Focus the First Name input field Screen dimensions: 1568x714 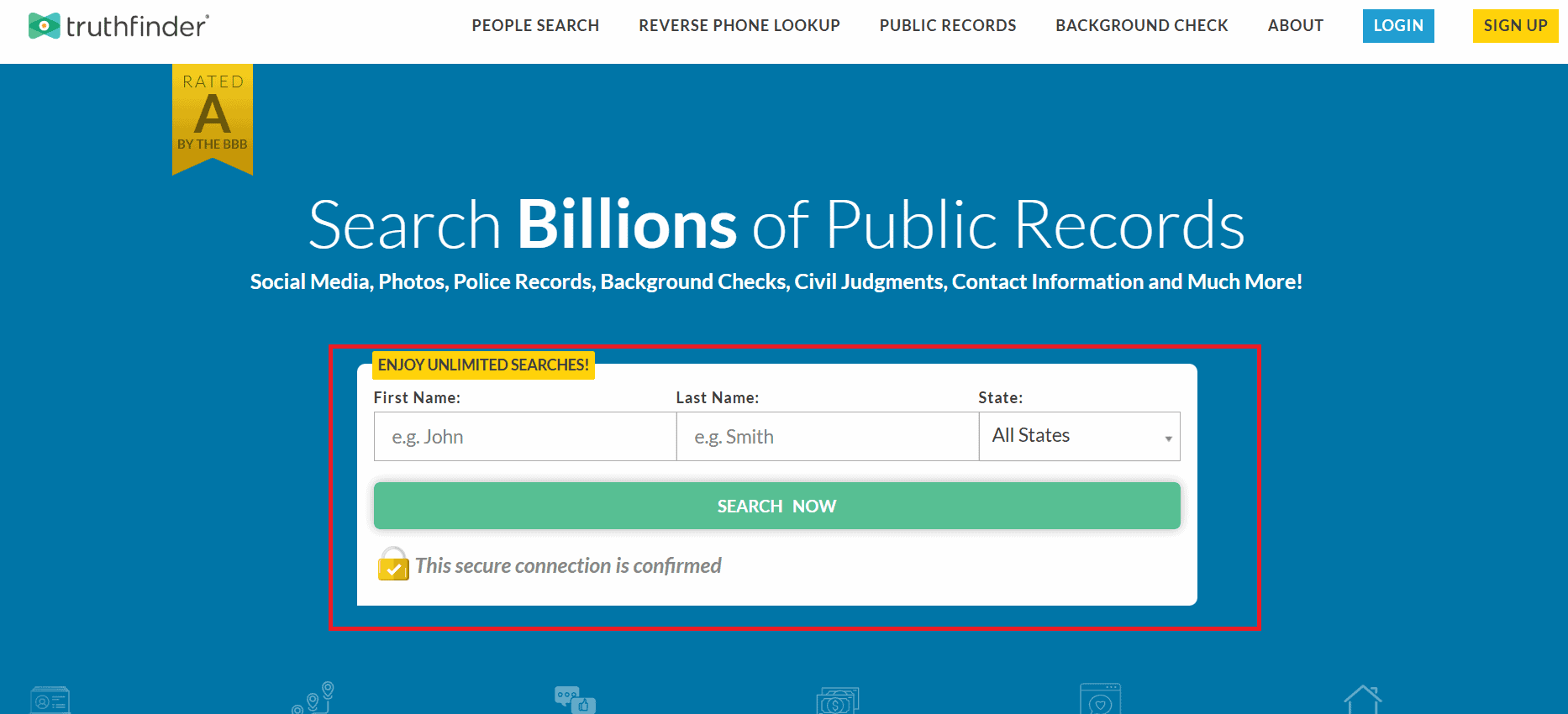pyautogui.click(x=525, y=437)
